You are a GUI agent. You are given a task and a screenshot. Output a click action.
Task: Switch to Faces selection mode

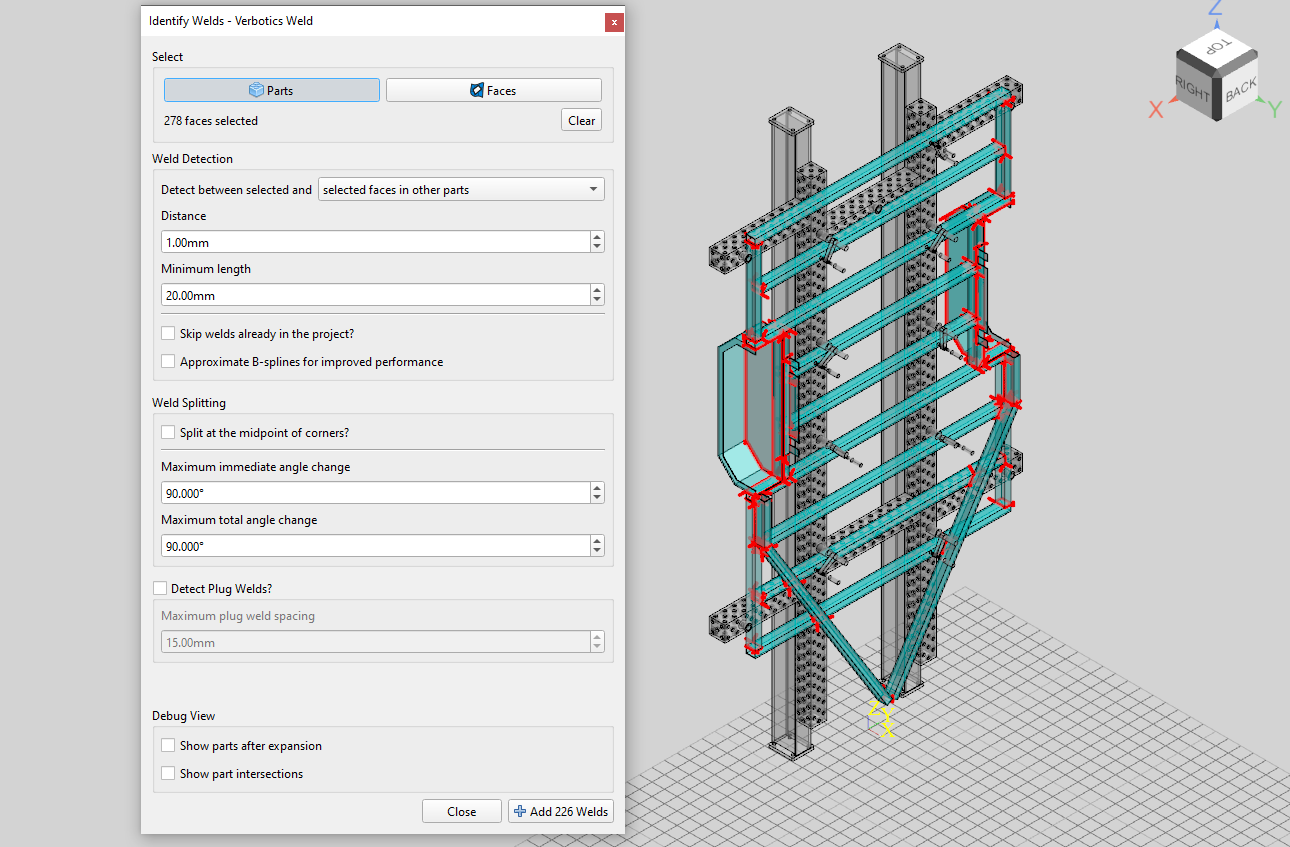[x=493, y=90]
